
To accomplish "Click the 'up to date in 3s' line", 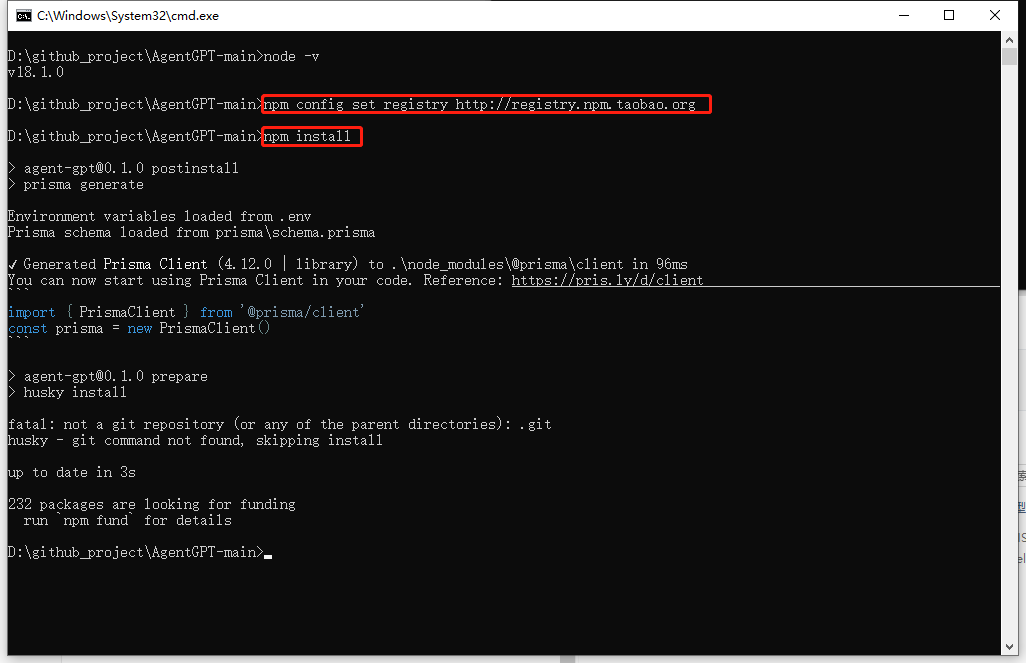I will coord(72,473).
